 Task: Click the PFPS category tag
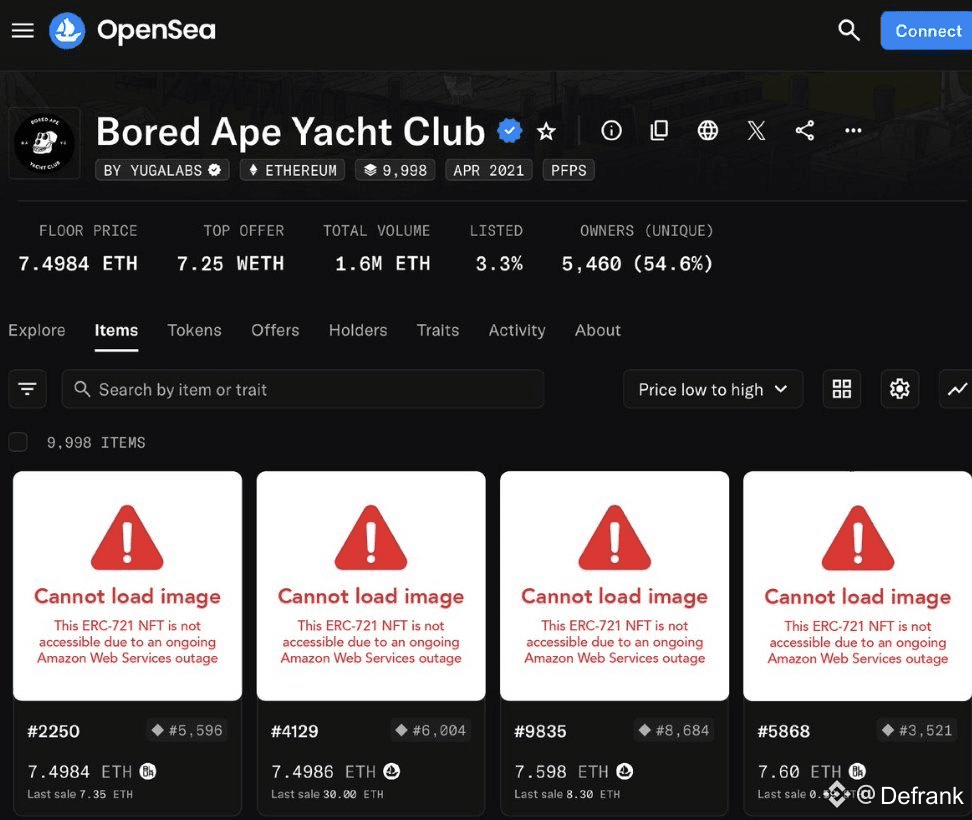568,170
